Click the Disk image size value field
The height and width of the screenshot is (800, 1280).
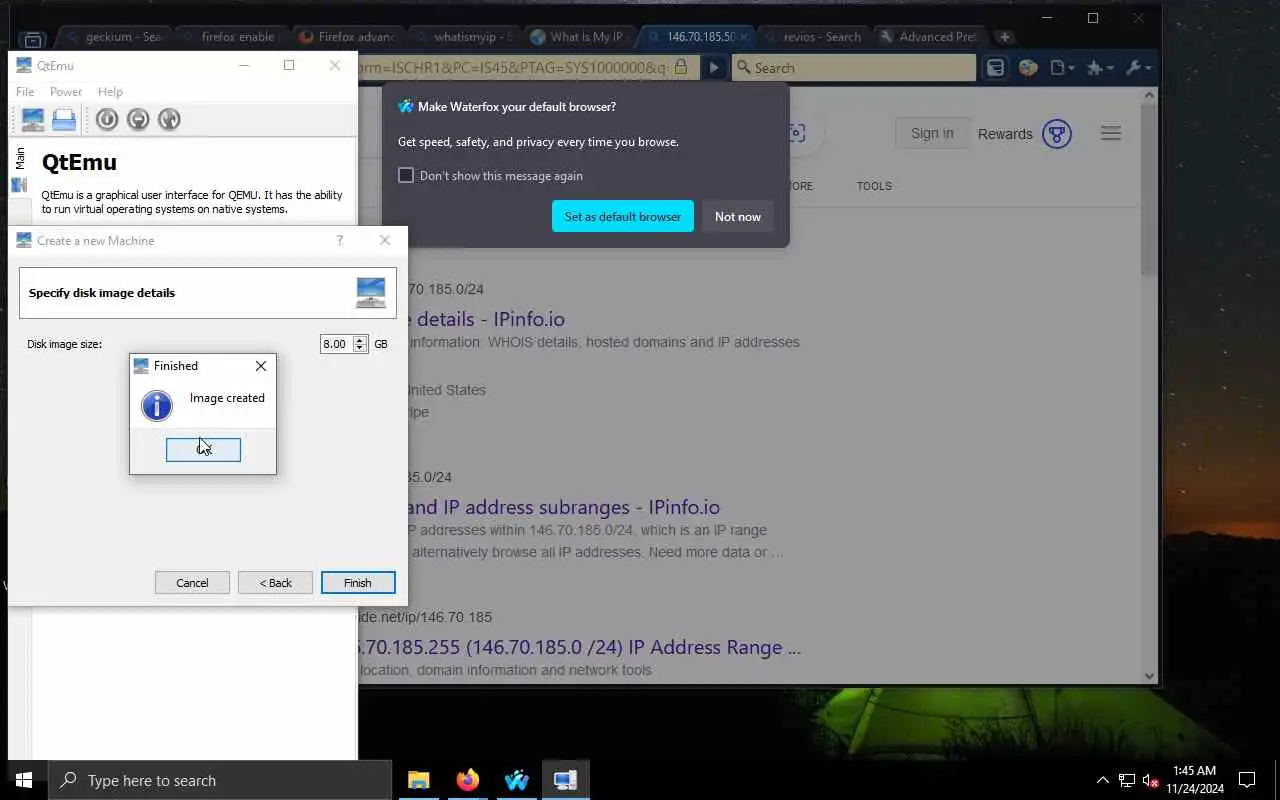[336, 344]
